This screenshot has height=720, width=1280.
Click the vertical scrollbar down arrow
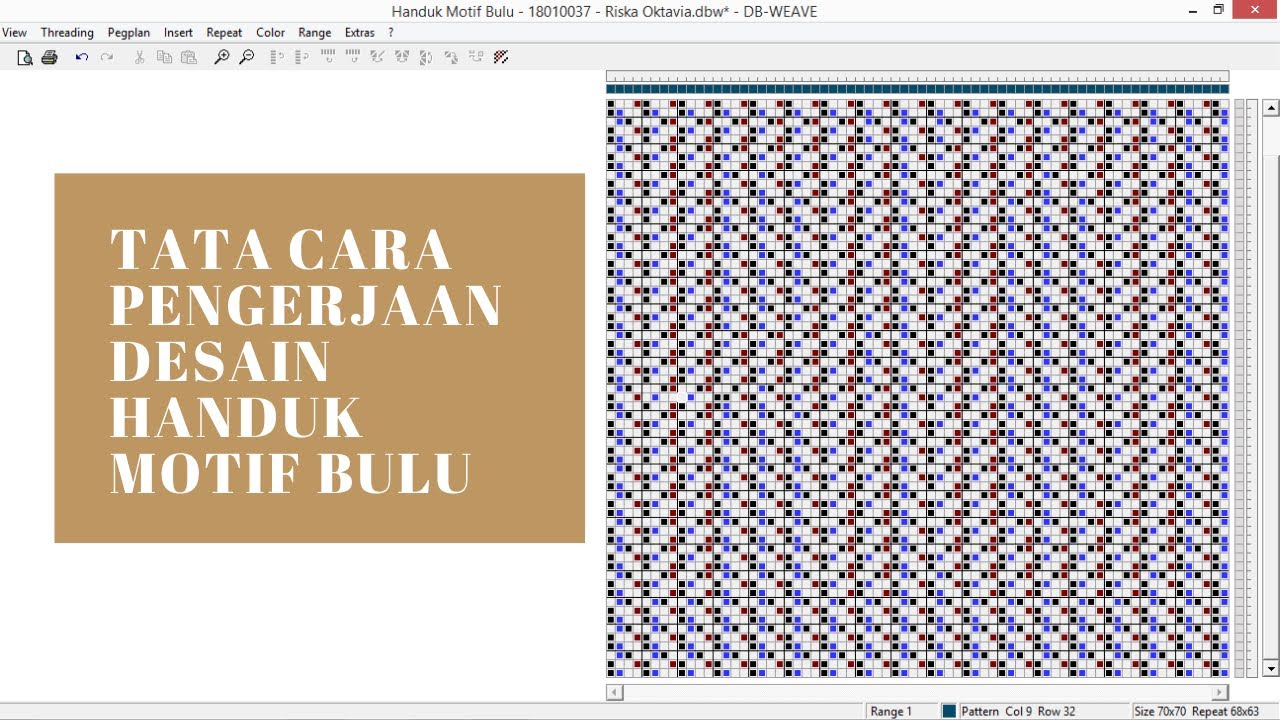[x=1271, y=668]
